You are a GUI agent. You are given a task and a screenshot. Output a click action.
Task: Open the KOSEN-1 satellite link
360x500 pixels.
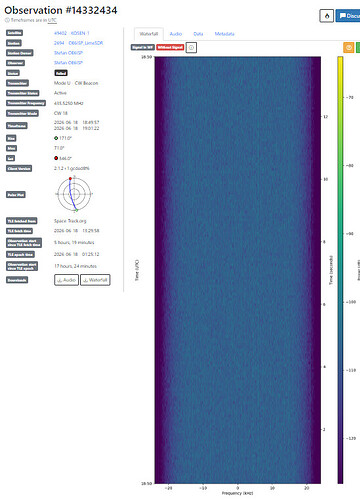coord(71,33)
